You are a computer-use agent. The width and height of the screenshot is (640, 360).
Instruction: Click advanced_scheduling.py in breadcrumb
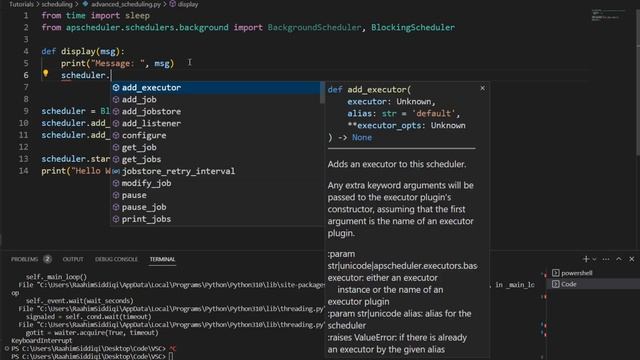click(126, 4)
